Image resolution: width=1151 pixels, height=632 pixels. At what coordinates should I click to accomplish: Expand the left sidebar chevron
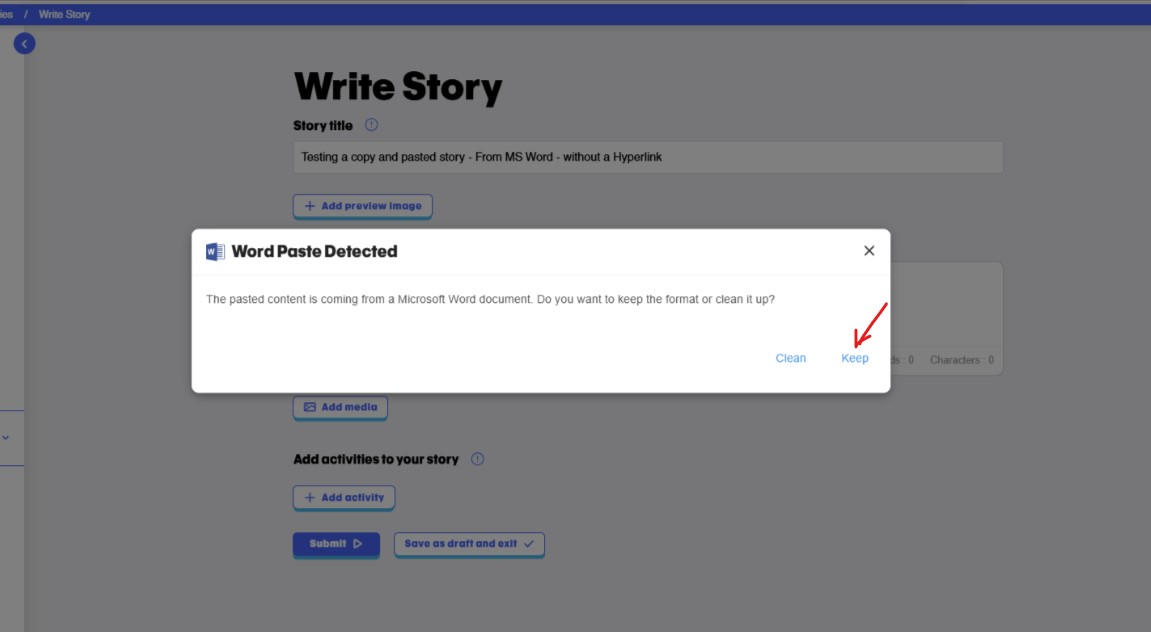[6, 437]
